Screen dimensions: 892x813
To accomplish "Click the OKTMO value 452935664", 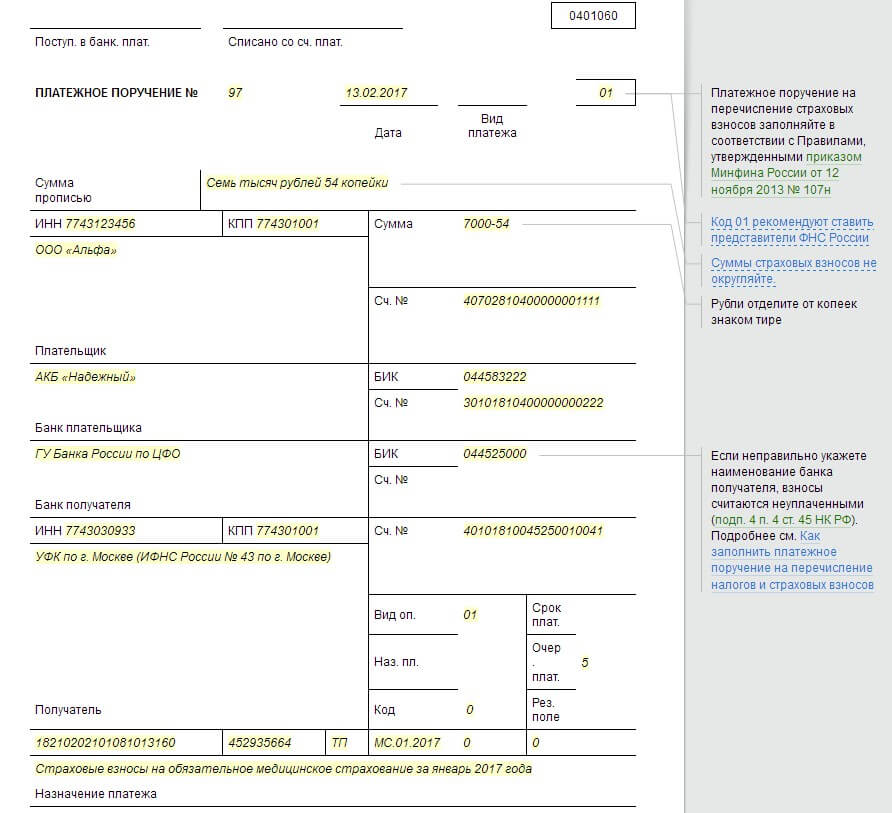I will point(260,743).
